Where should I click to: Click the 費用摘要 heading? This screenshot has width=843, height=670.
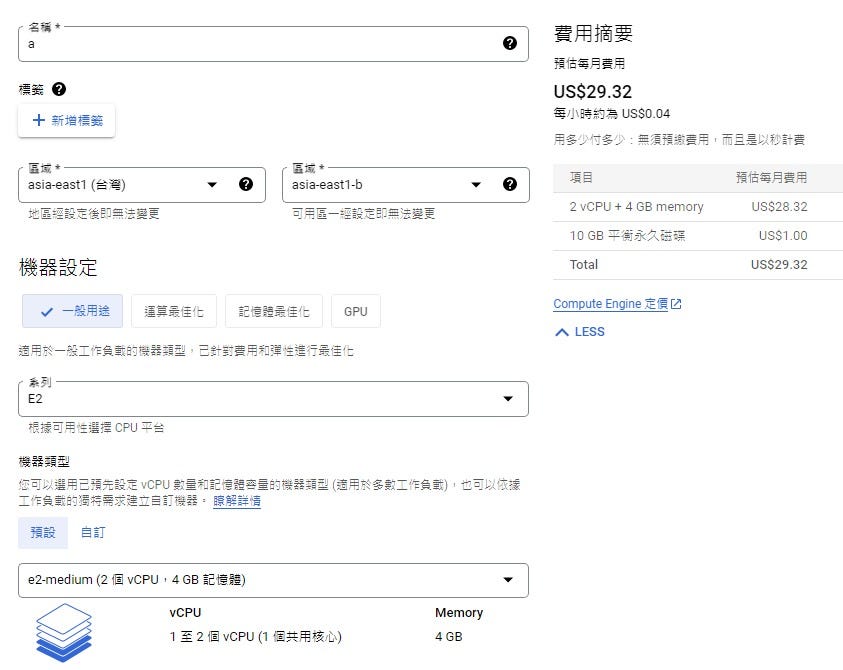click(594, 33)
